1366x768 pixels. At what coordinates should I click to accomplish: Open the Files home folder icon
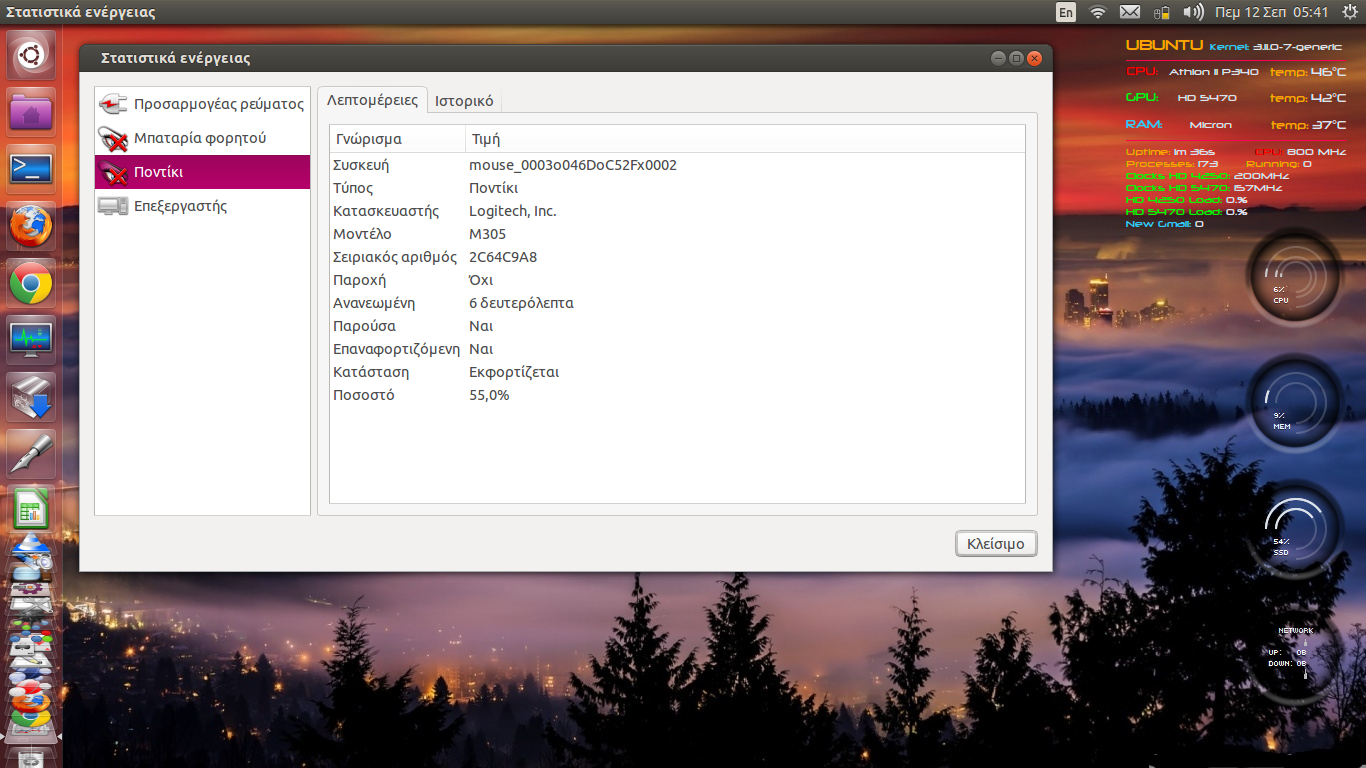(31, 111)
